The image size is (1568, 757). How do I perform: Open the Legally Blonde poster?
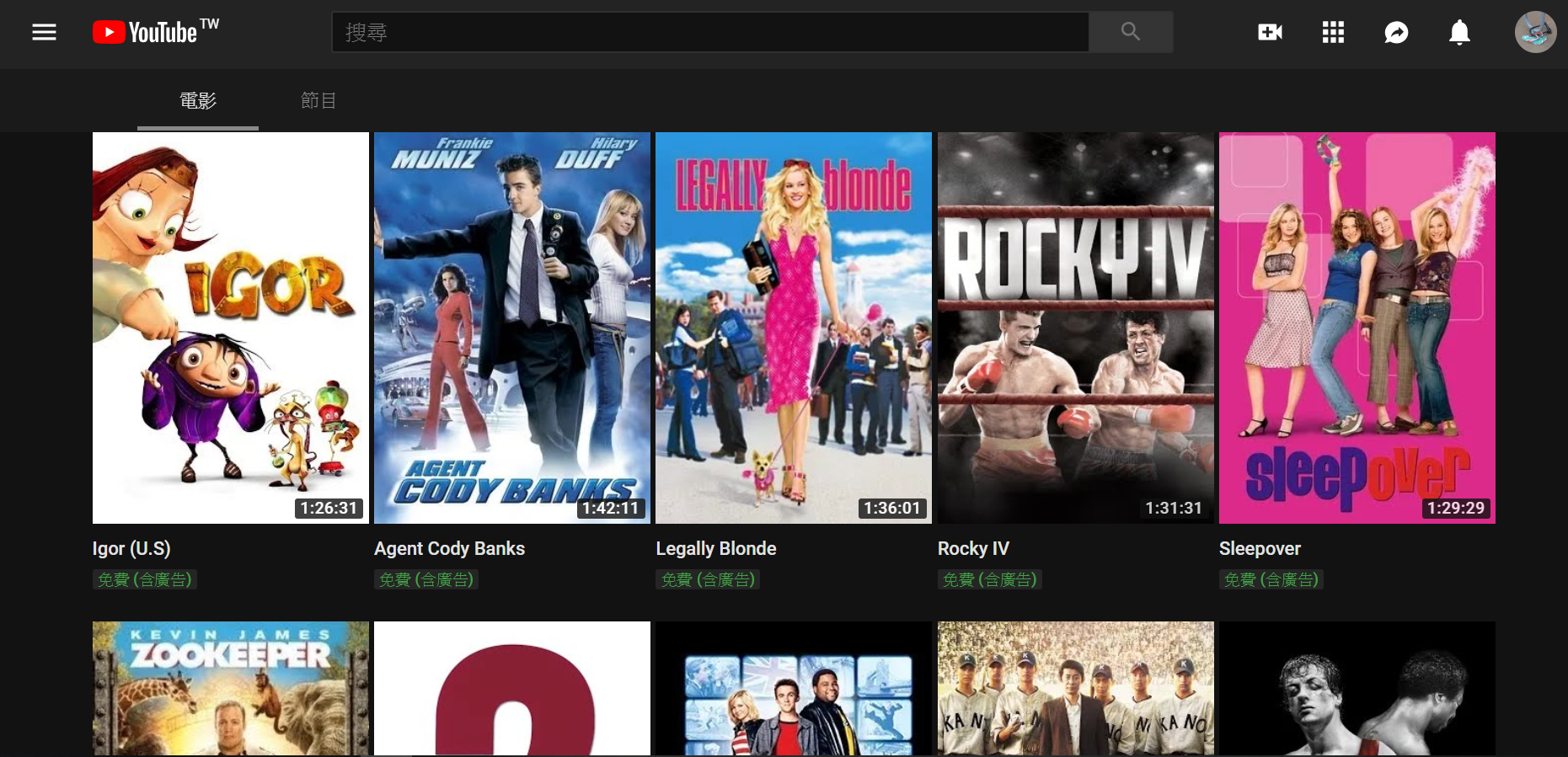794,328
